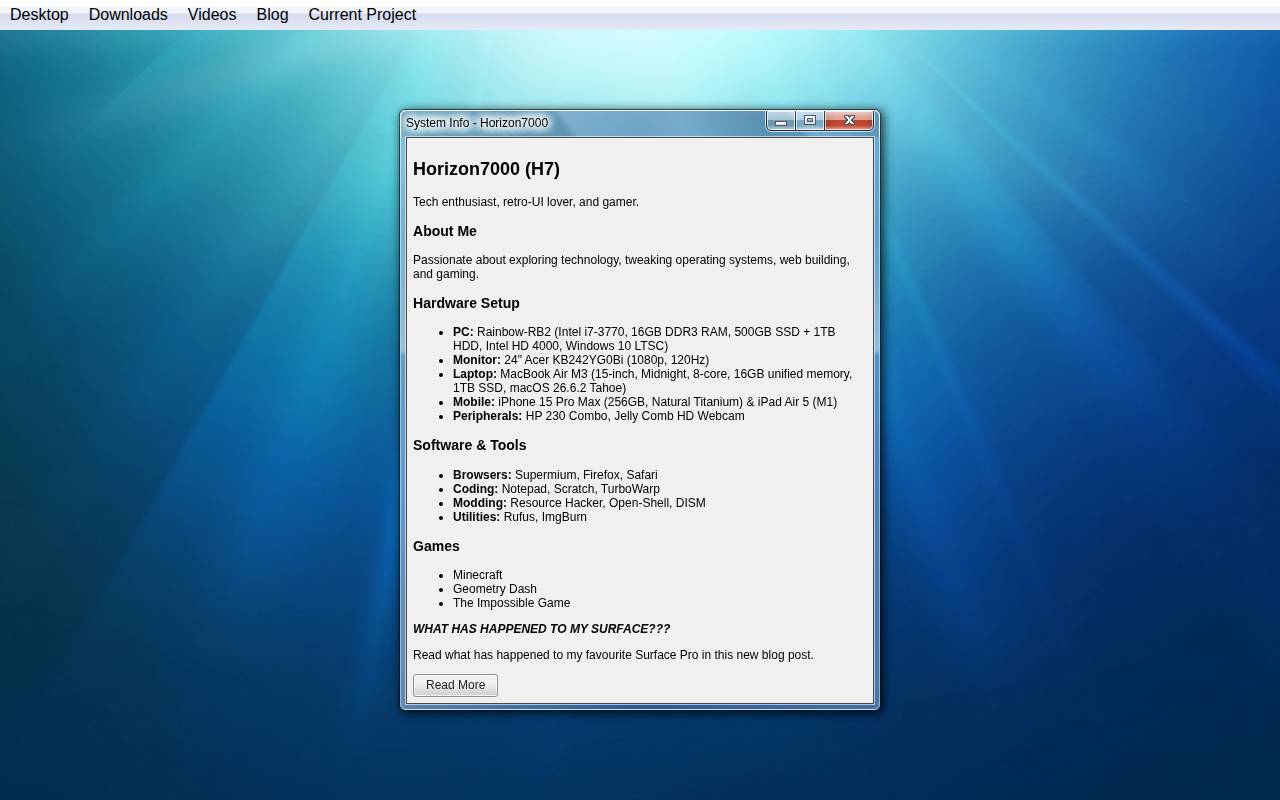Click the Hardware Setup heading
1280x800 pixels.
[466, 303]
